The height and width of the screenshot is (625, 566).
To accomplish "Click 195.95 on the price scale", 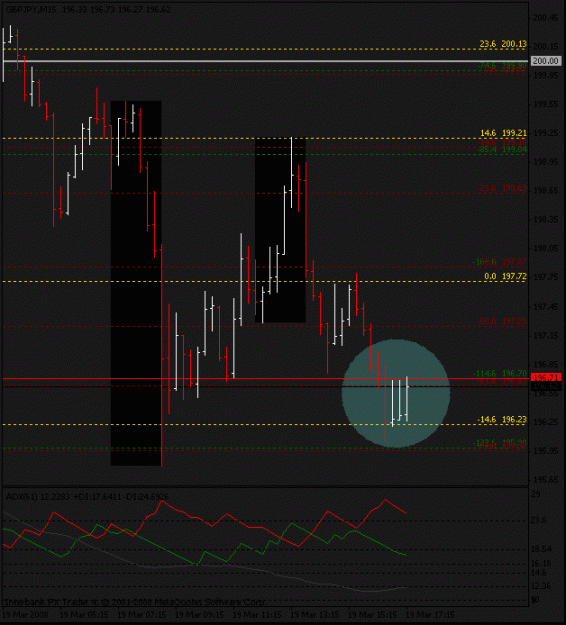I will click(x=546, y=451).
